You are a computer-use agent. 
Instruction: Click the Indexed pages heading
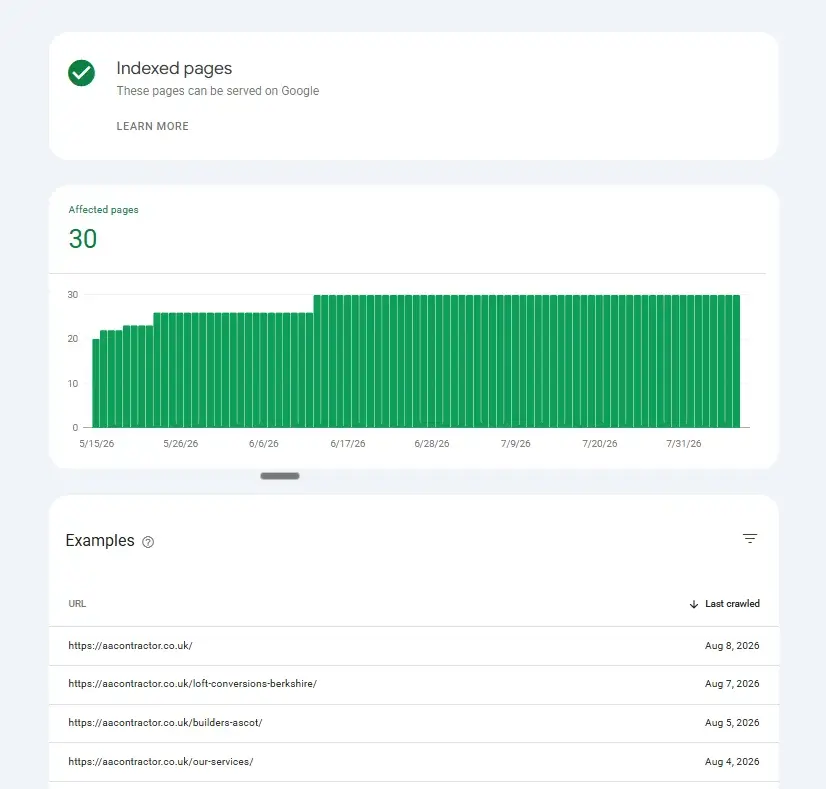[174, 68]
